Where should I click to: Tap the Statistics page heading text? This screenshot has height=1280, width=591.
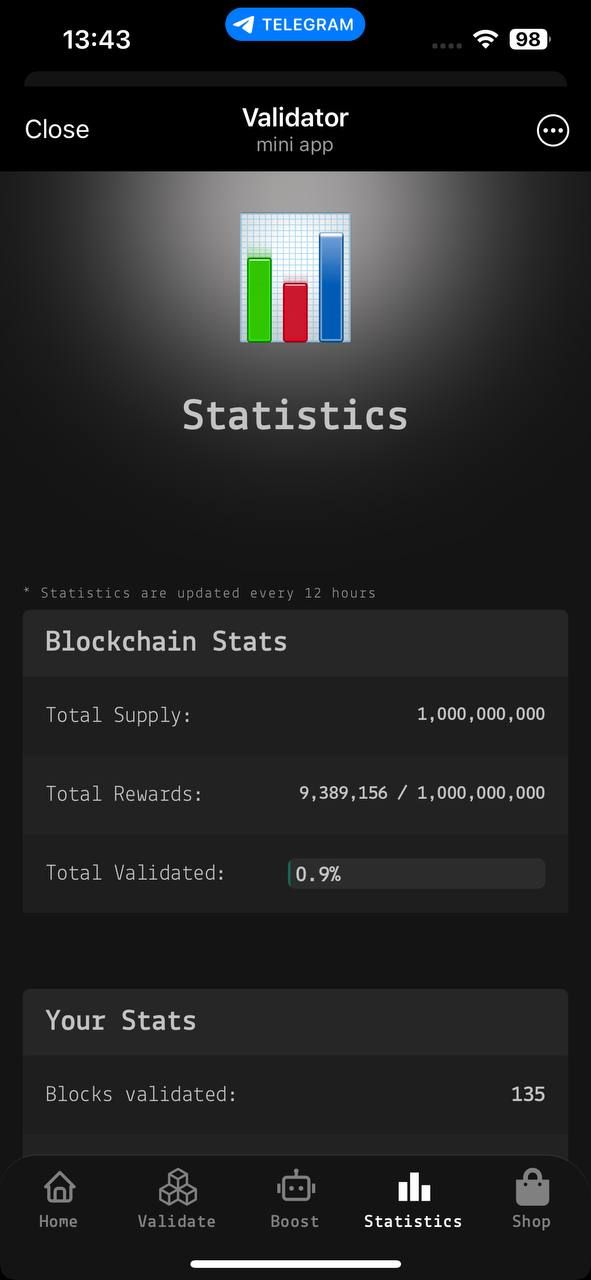coord(295,415)
